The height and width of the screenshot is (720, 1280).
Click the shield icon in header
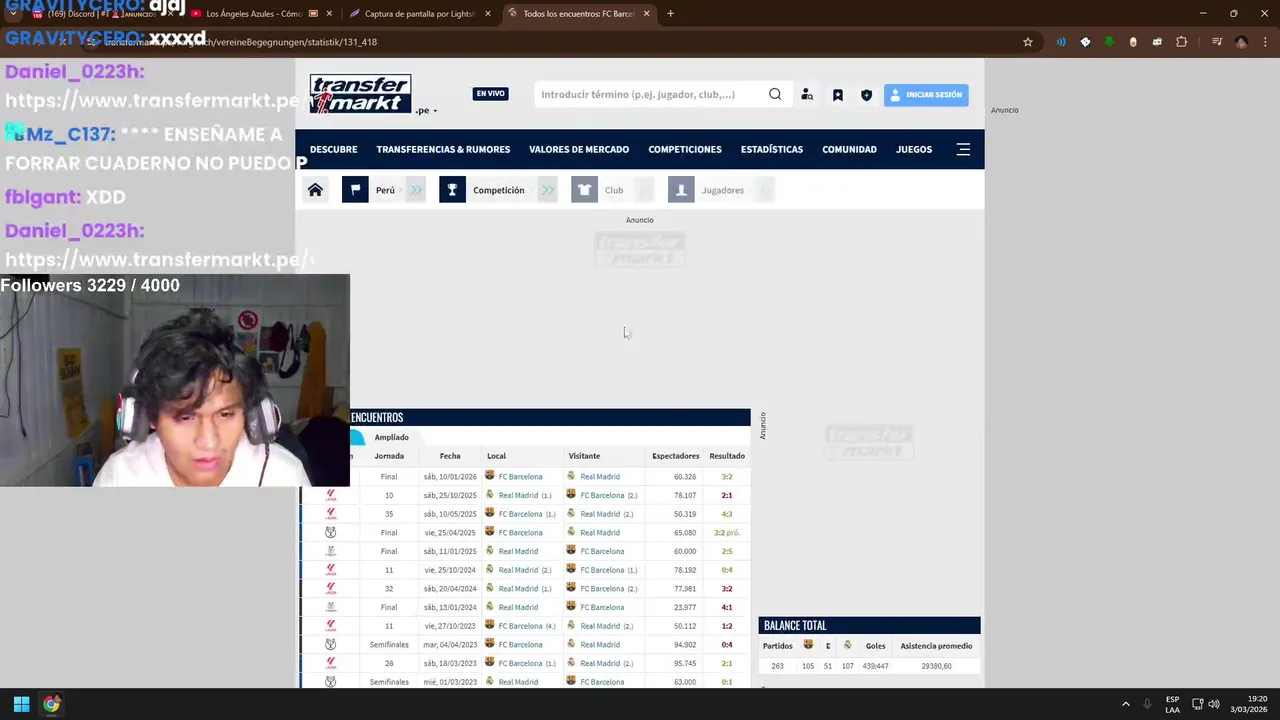coord(866,95)
